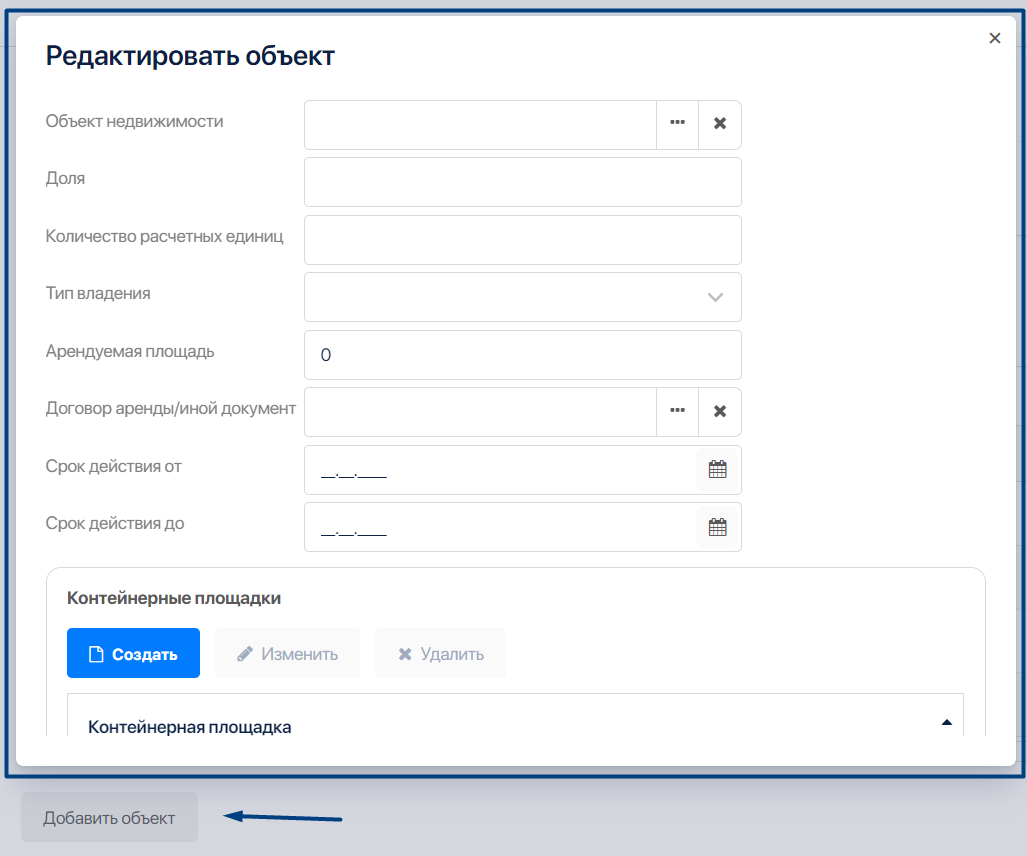Image resolution: width=1027 pixels, height=856 pixels.
Task: Expand the Тип владения dropdown
Action: coord(715,297)
